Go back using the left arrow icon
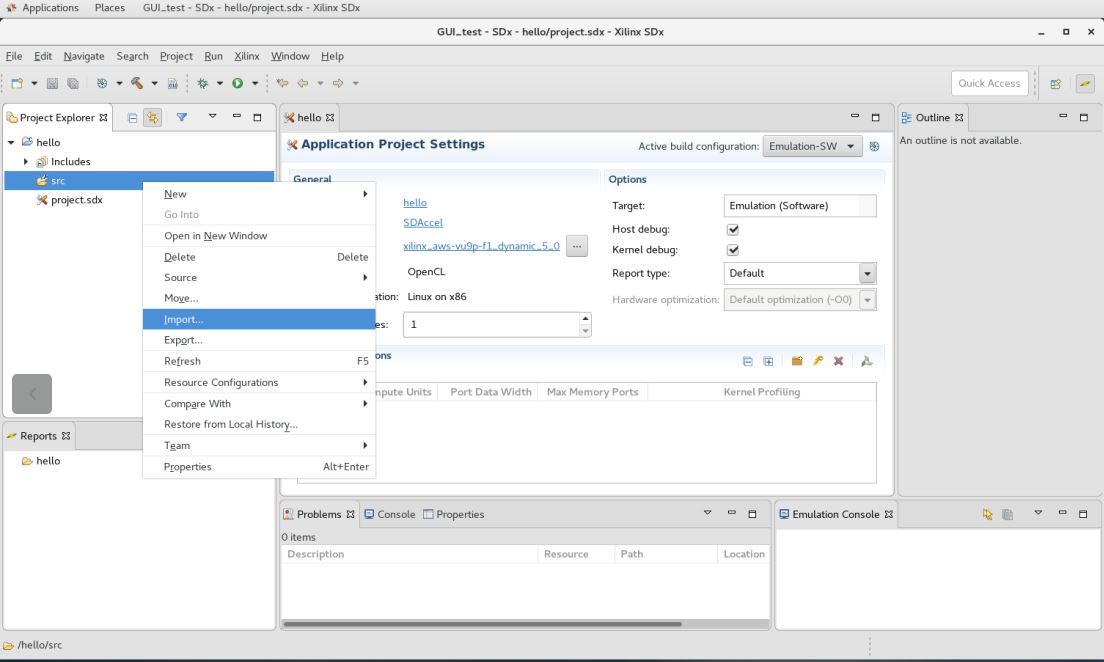The image size is (1104, 662). click(x=303, y=83)
